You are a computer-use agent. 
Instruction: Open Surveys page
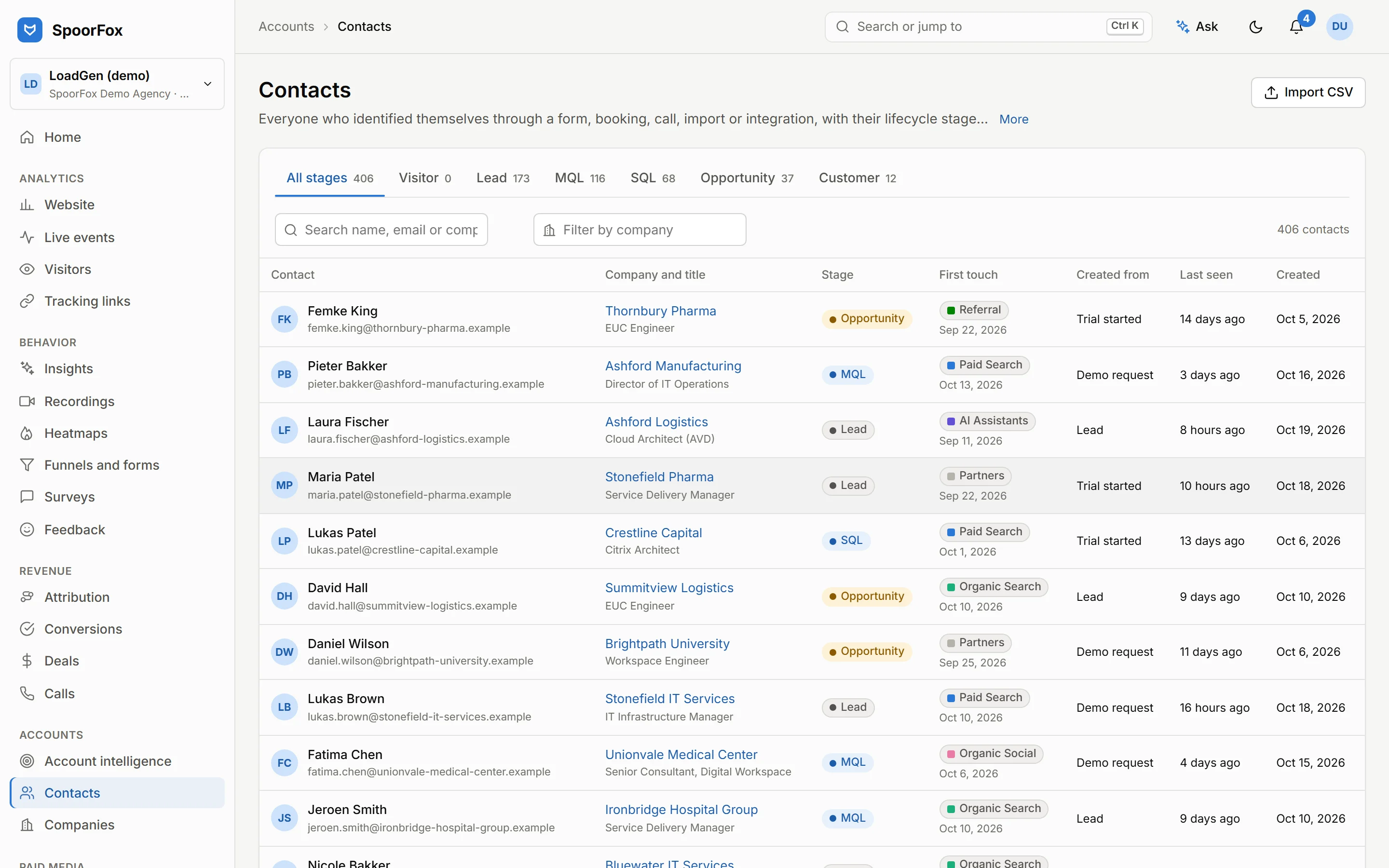[117, 497]
